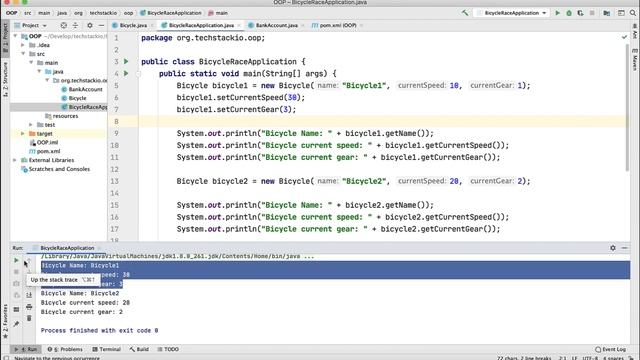This screenshot has height=360, width=640.
Task: Click the editor vertical scrollbar
Action: point(627,107)
